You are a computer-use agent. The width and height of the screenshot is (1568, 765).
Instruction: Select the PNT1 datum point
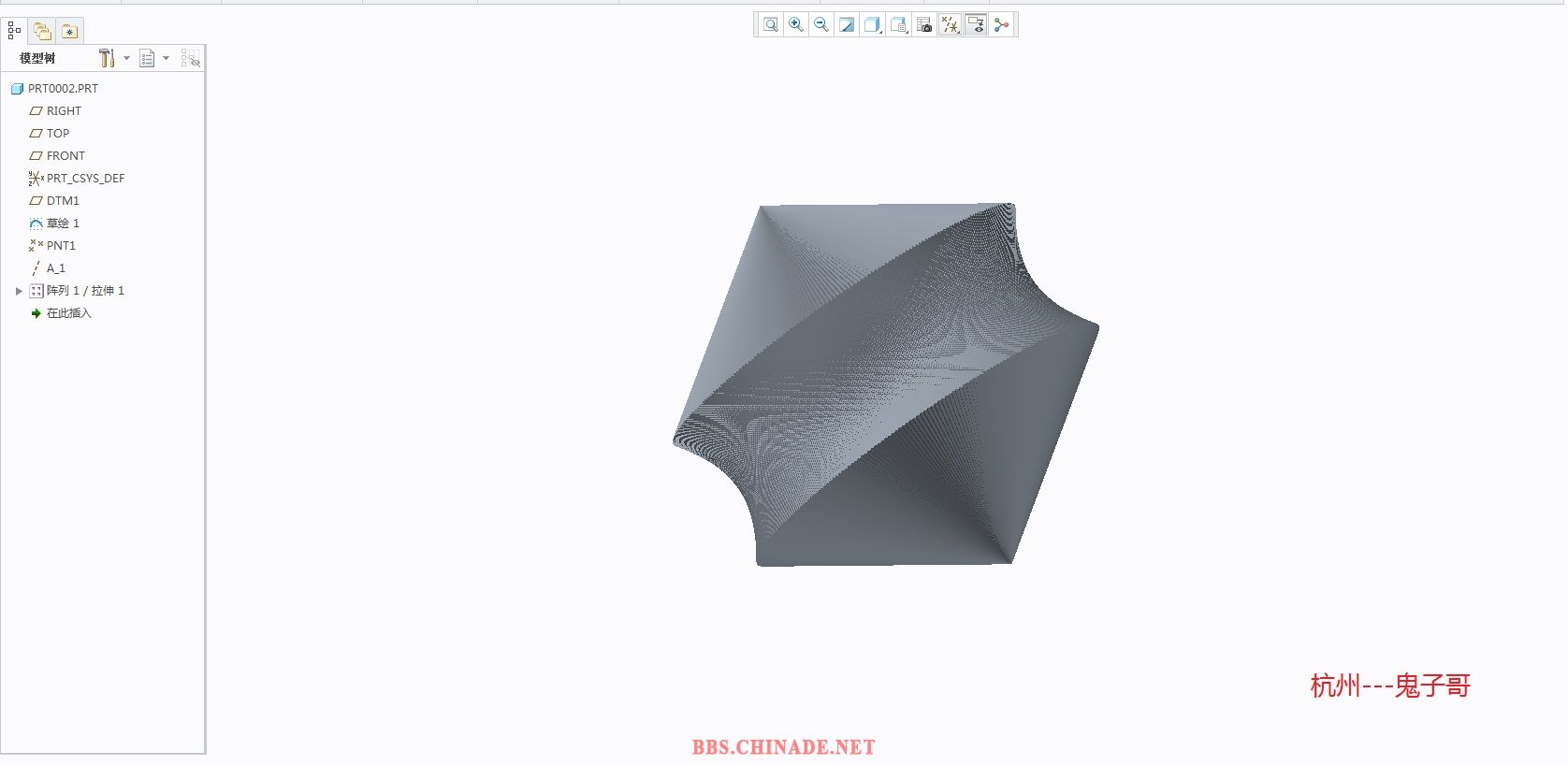61,246
